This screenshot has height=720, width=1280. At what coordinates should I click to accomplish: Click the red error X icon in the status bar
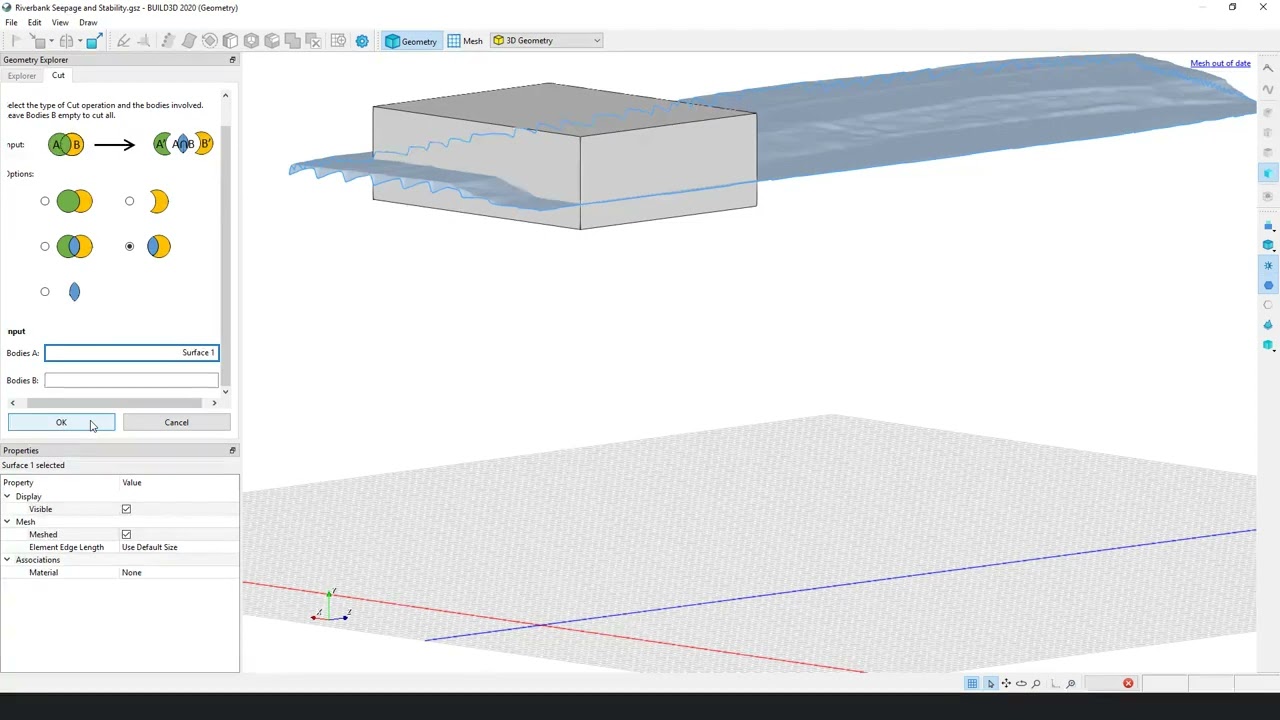tap(1128, 684)
